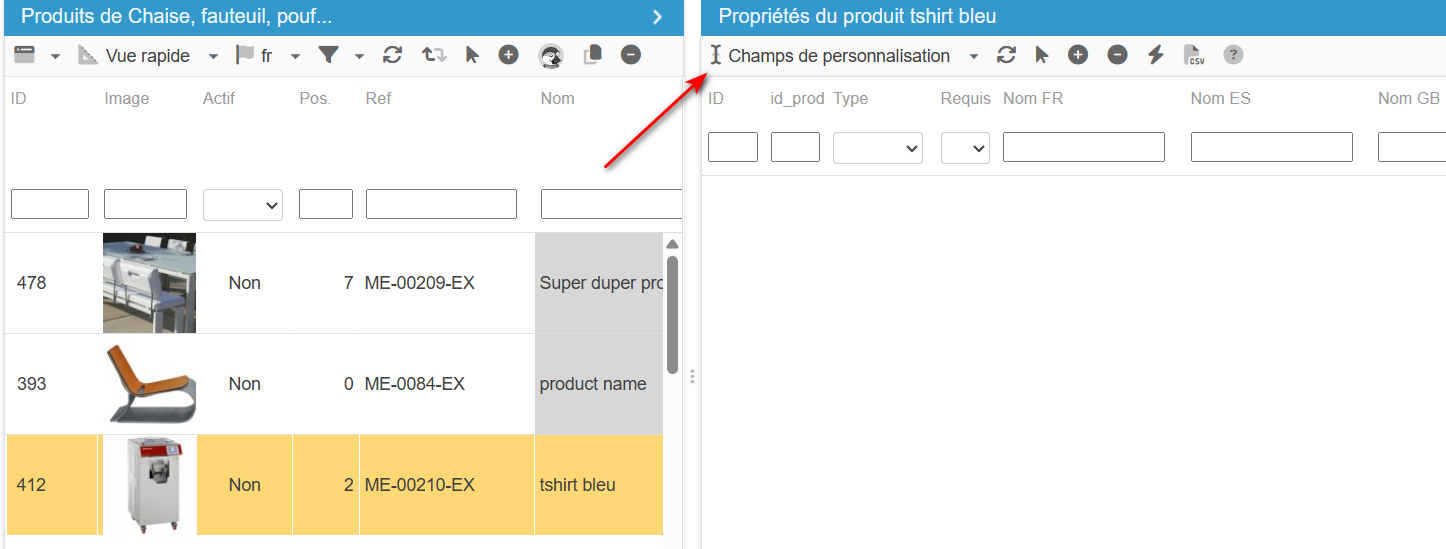This screenshot has height=549, width=1446.
Task: Collapse the products panel with chevron
Action: [657, 16]
